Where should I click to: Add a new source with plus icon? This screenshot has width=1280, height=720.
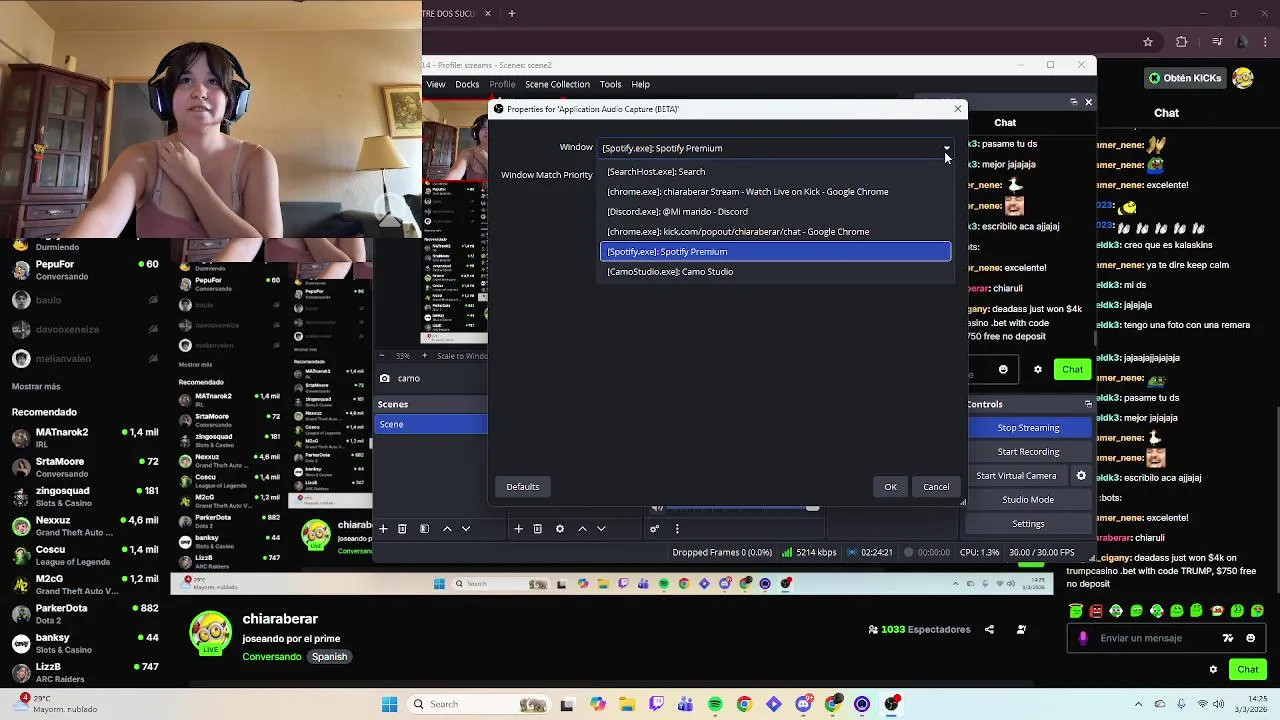pos(518,529)
